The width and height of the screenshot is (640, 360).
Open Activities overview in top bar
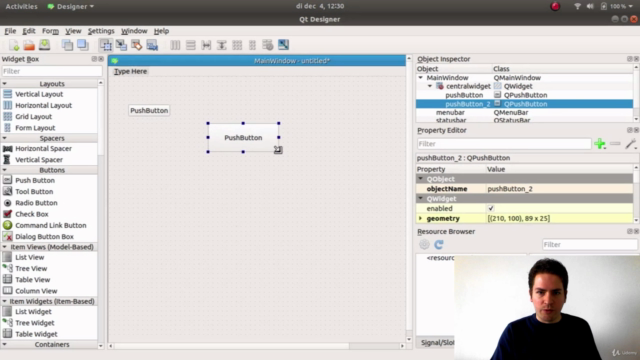[x=21, y=7]
